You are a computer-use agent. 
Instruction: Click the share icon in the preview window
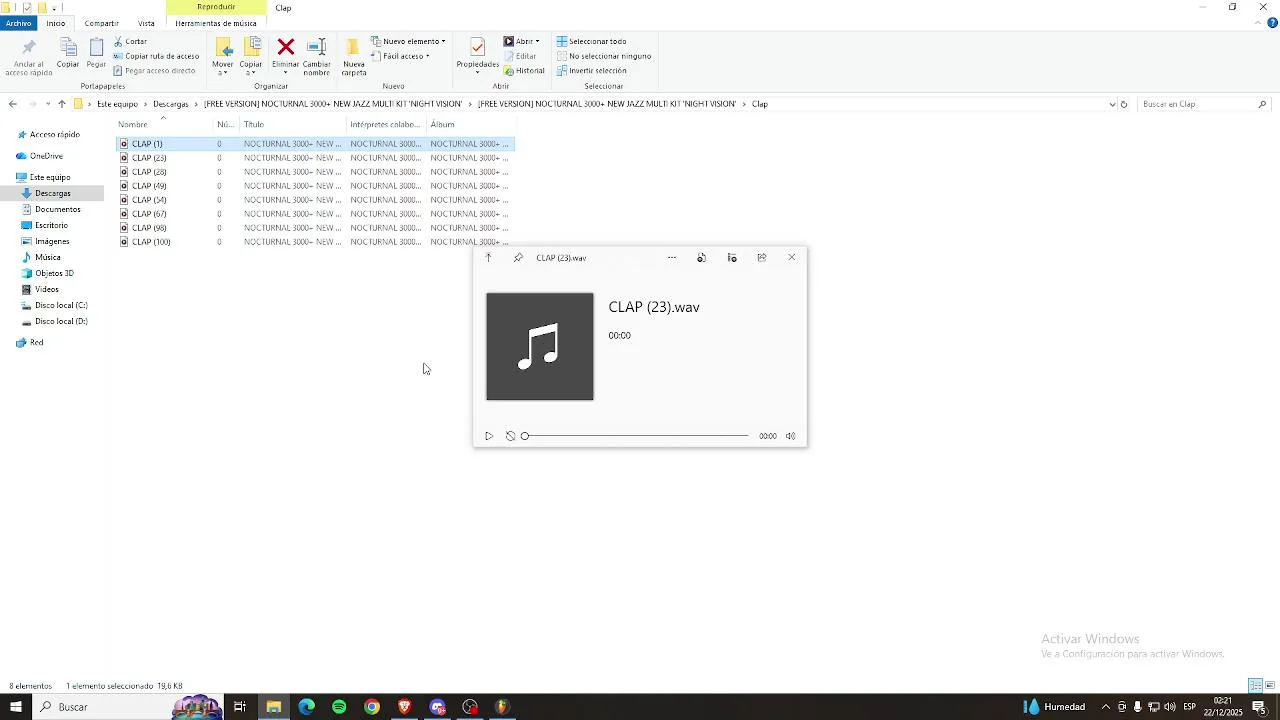point(762,258)
